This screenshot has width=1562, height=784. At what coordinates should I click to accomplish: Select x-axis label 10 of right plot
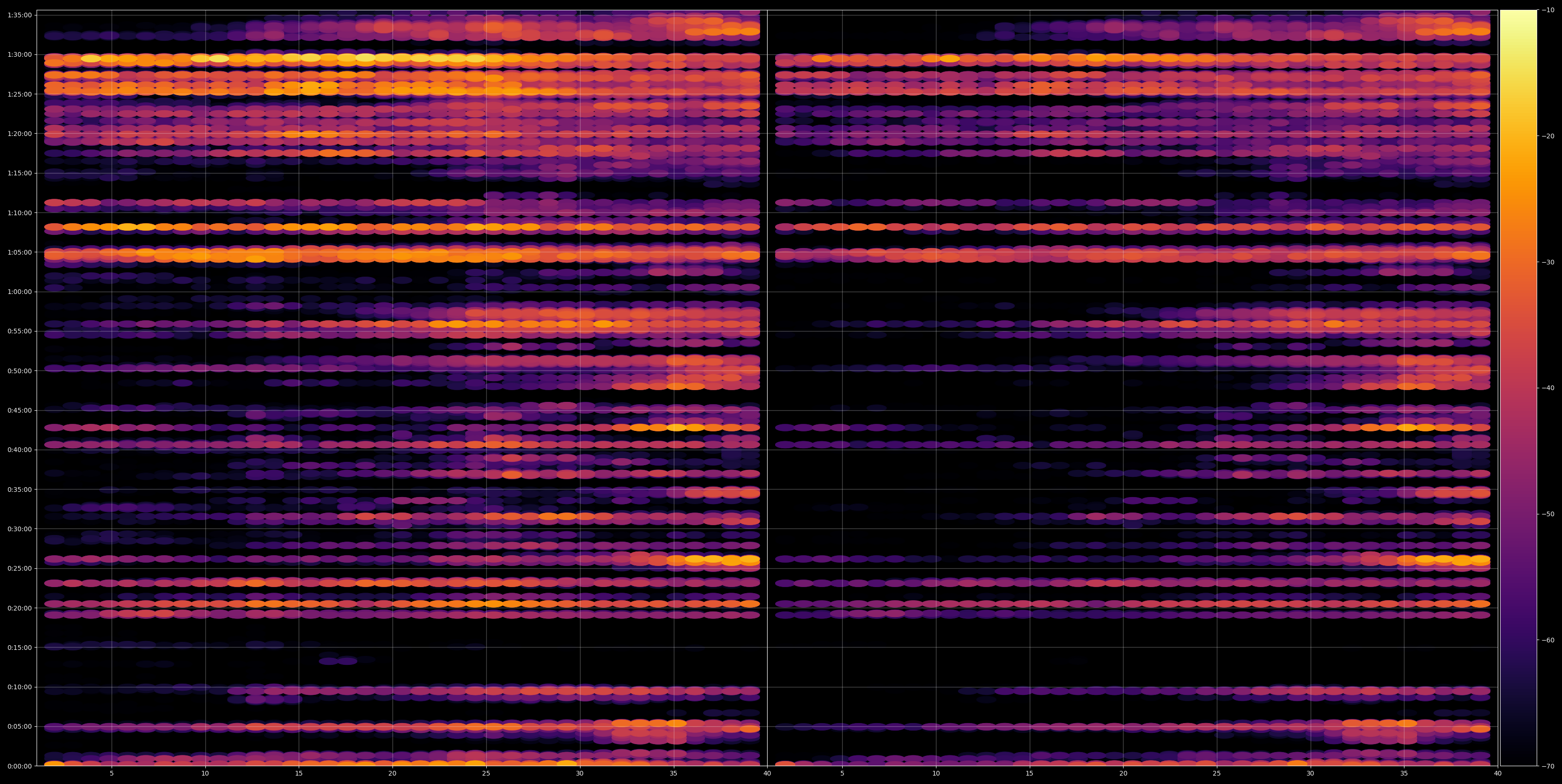point(936,773)
